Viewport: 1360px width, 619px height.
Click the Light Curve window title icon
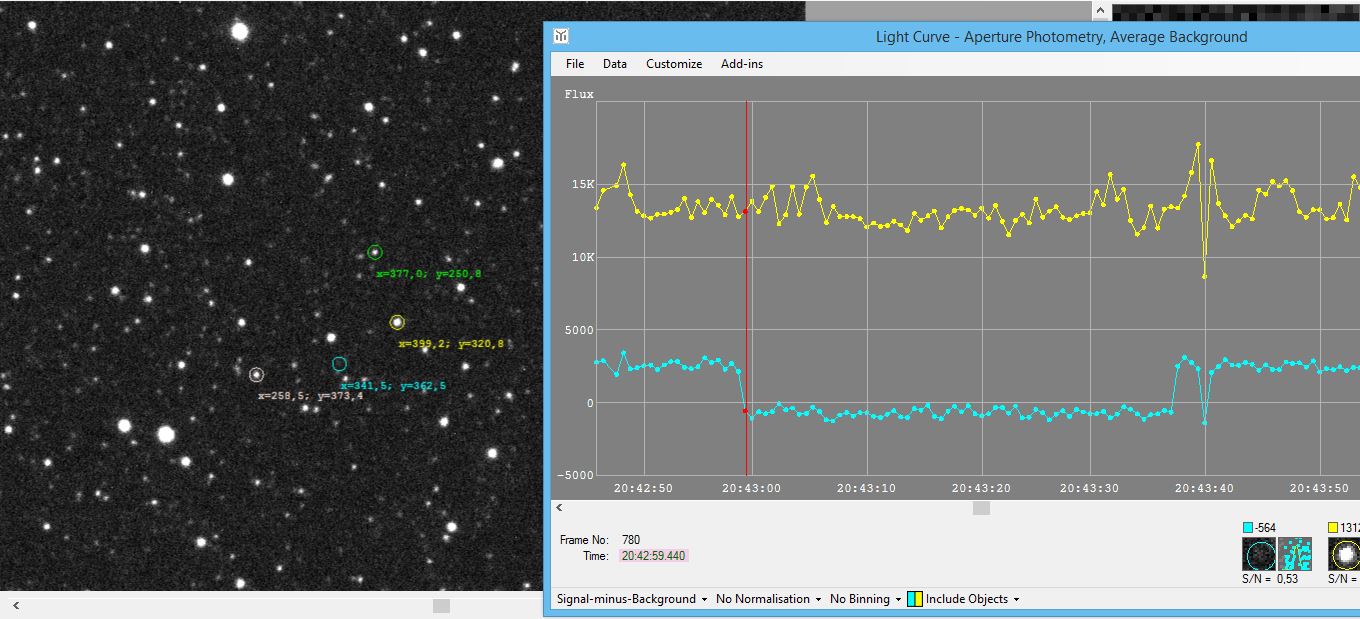(561, 37)
